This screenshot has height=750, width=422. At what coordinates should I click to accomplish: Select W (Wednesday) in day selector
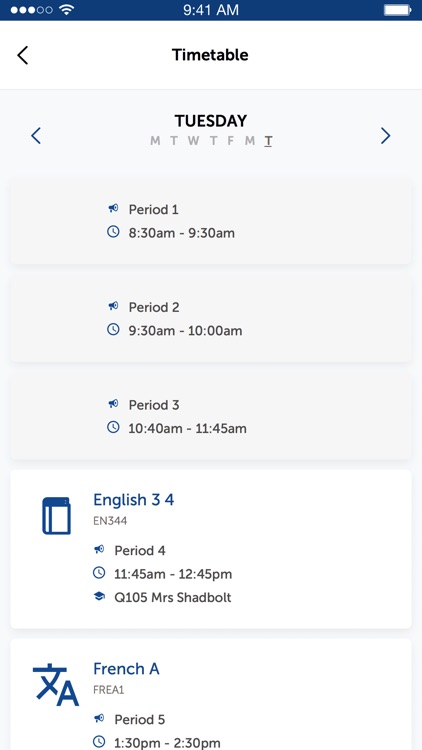(x=193, y=141)
